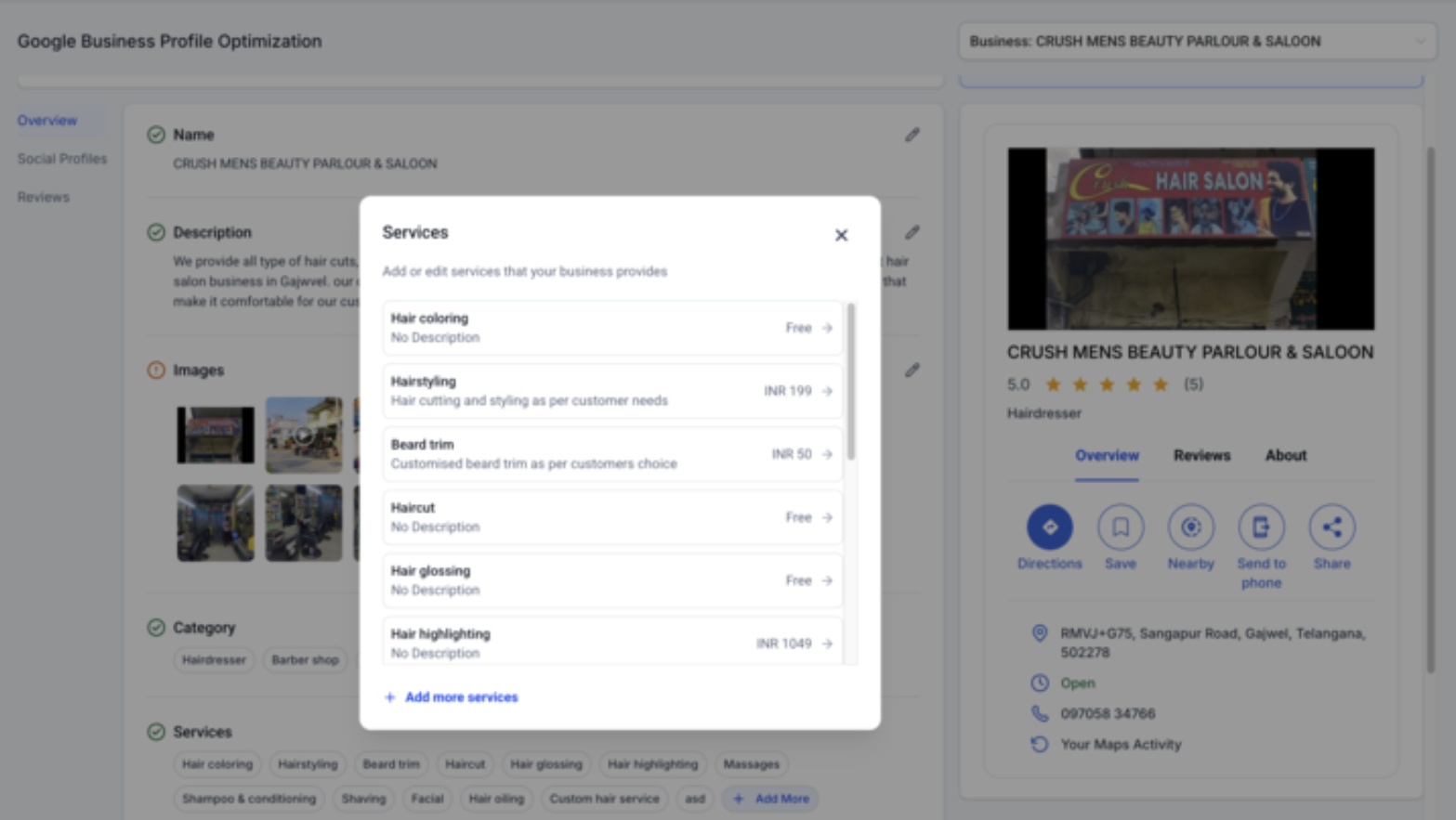Click the Nearby icon
The height and width of the screenshot is (820, 1456).
pyautogui.click(x=1191, y=527)
